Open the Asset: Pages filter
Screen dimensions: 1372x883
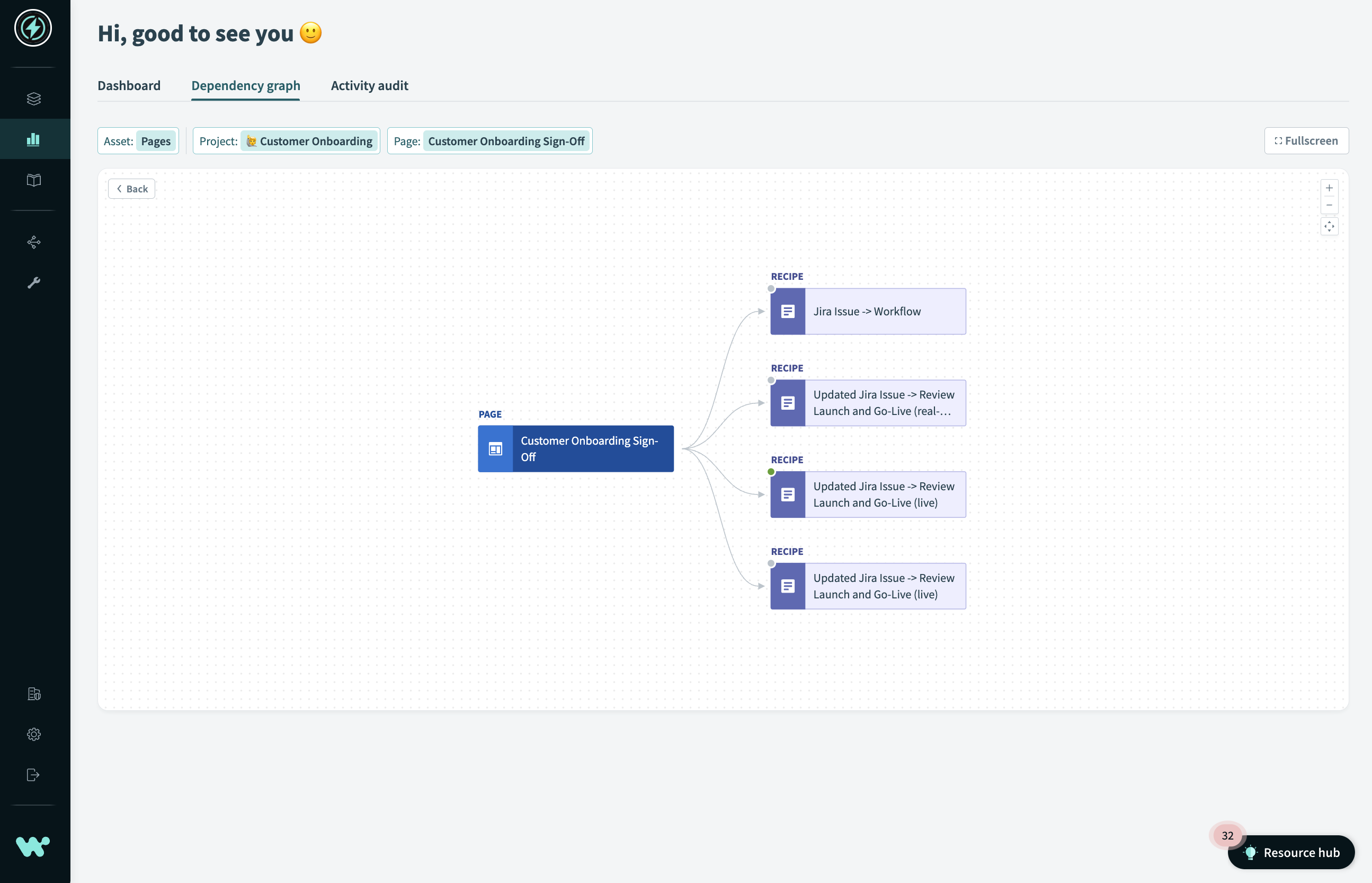pyautogui.click(x=138, y=140)
